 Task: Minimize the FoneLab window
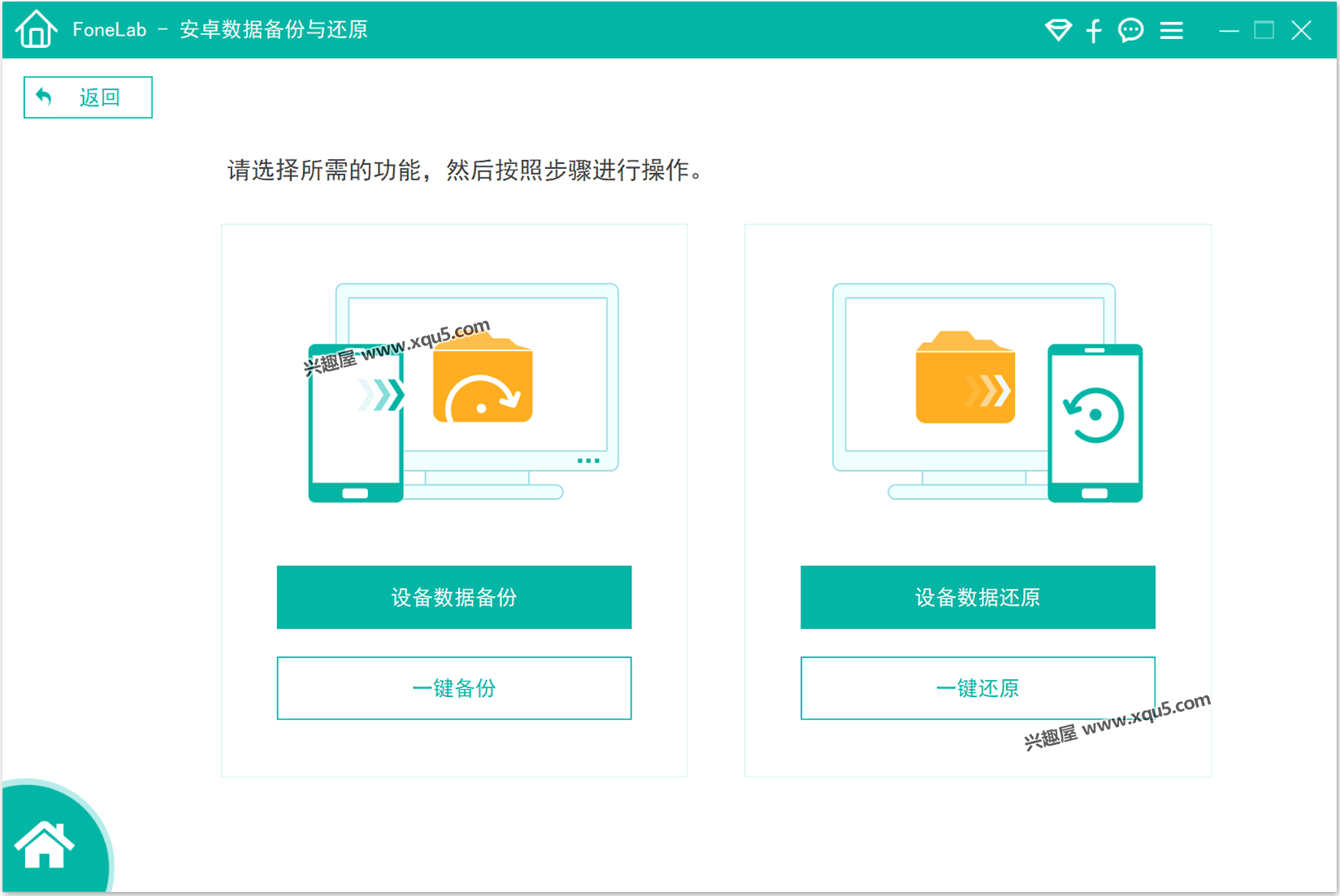pyautogui.click(x=1229, y=31)
